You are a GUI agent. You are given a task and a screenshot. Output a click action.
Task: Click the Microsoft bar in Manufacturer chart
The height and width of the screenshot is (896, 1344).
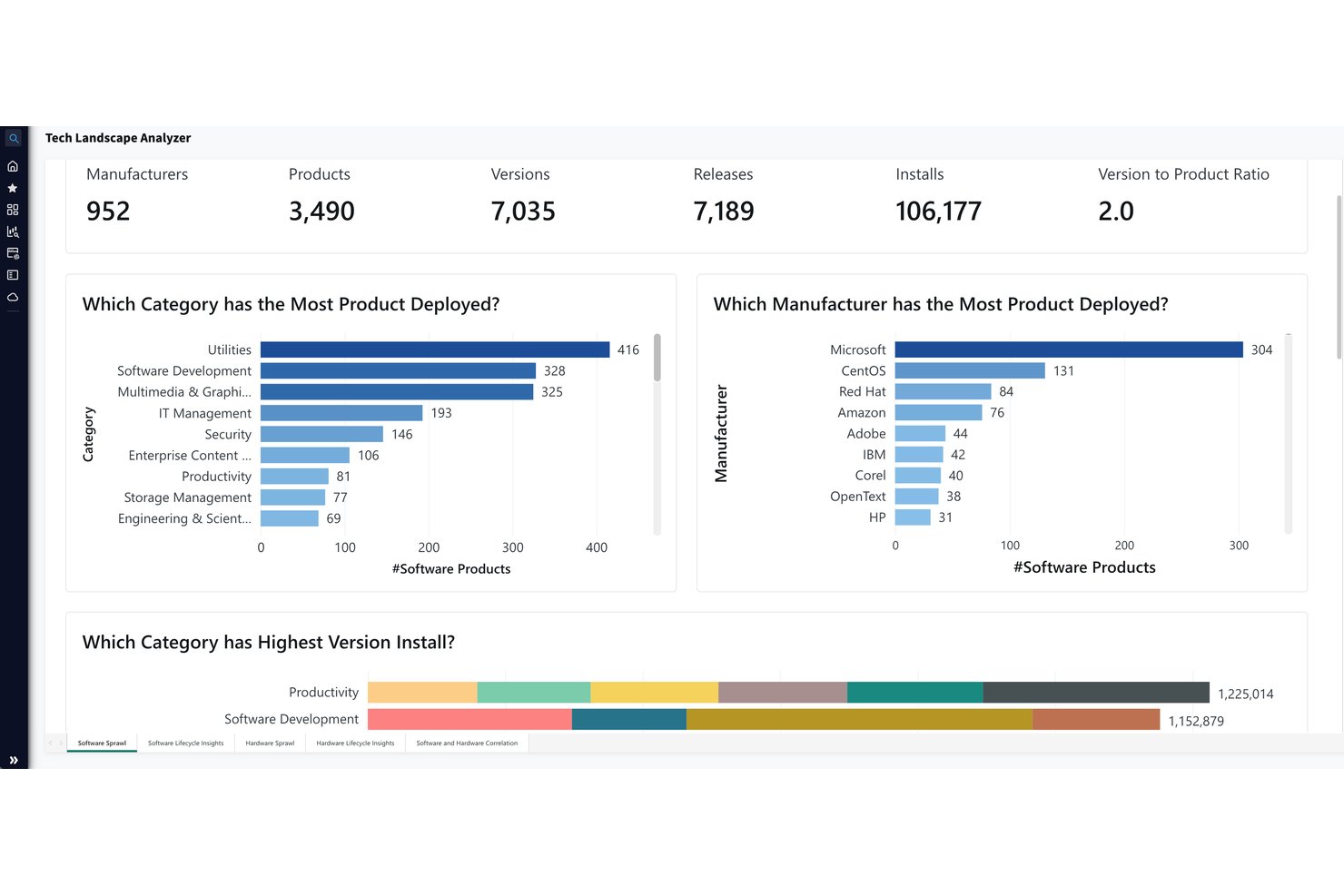pos(1069,350)
